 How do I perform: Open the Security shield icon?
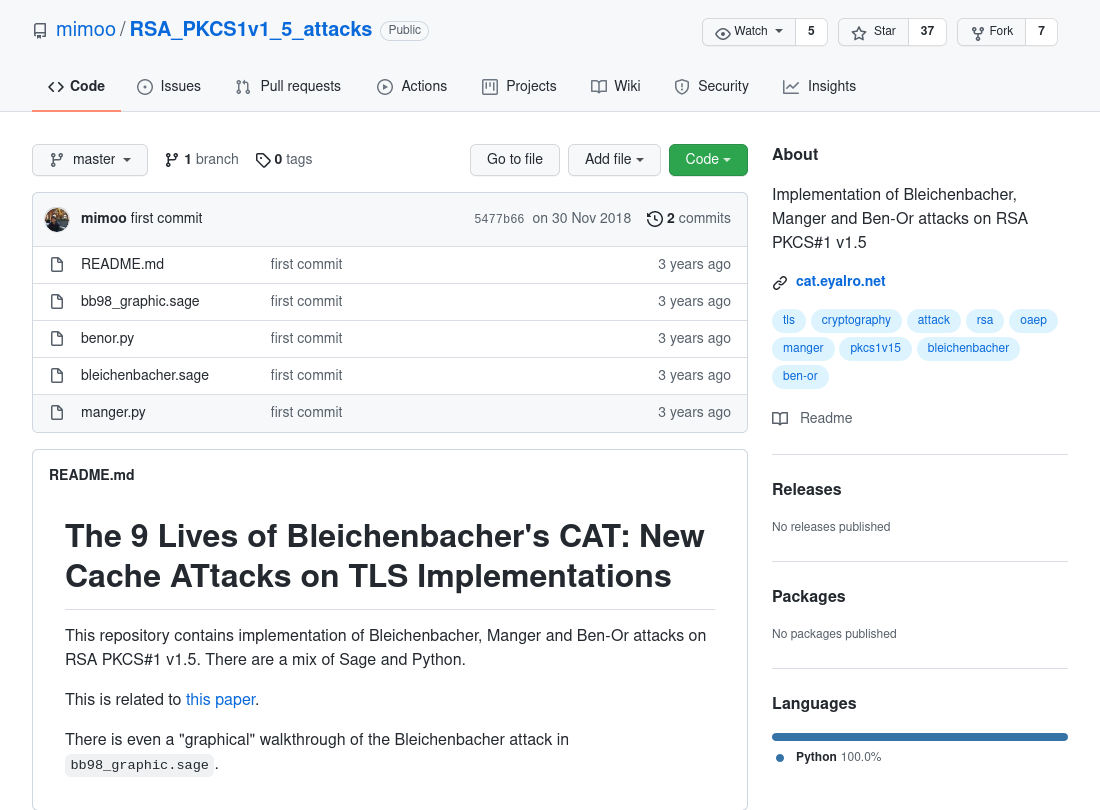coord(682,86)
